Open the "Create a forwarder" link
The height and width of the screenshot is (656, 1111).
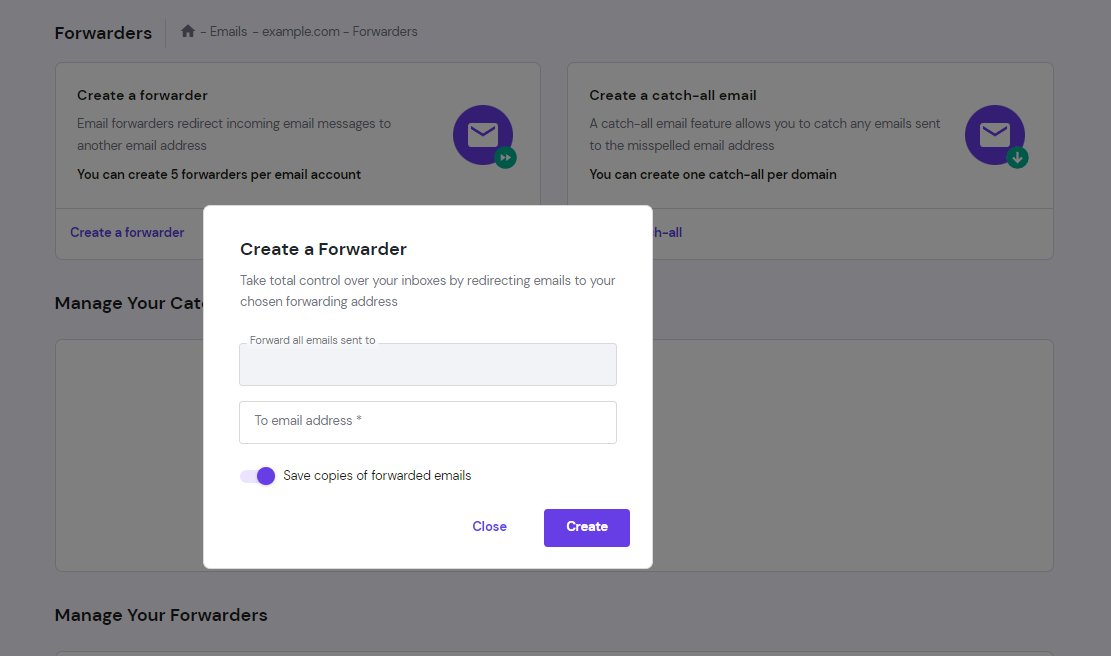pos(126,232)
